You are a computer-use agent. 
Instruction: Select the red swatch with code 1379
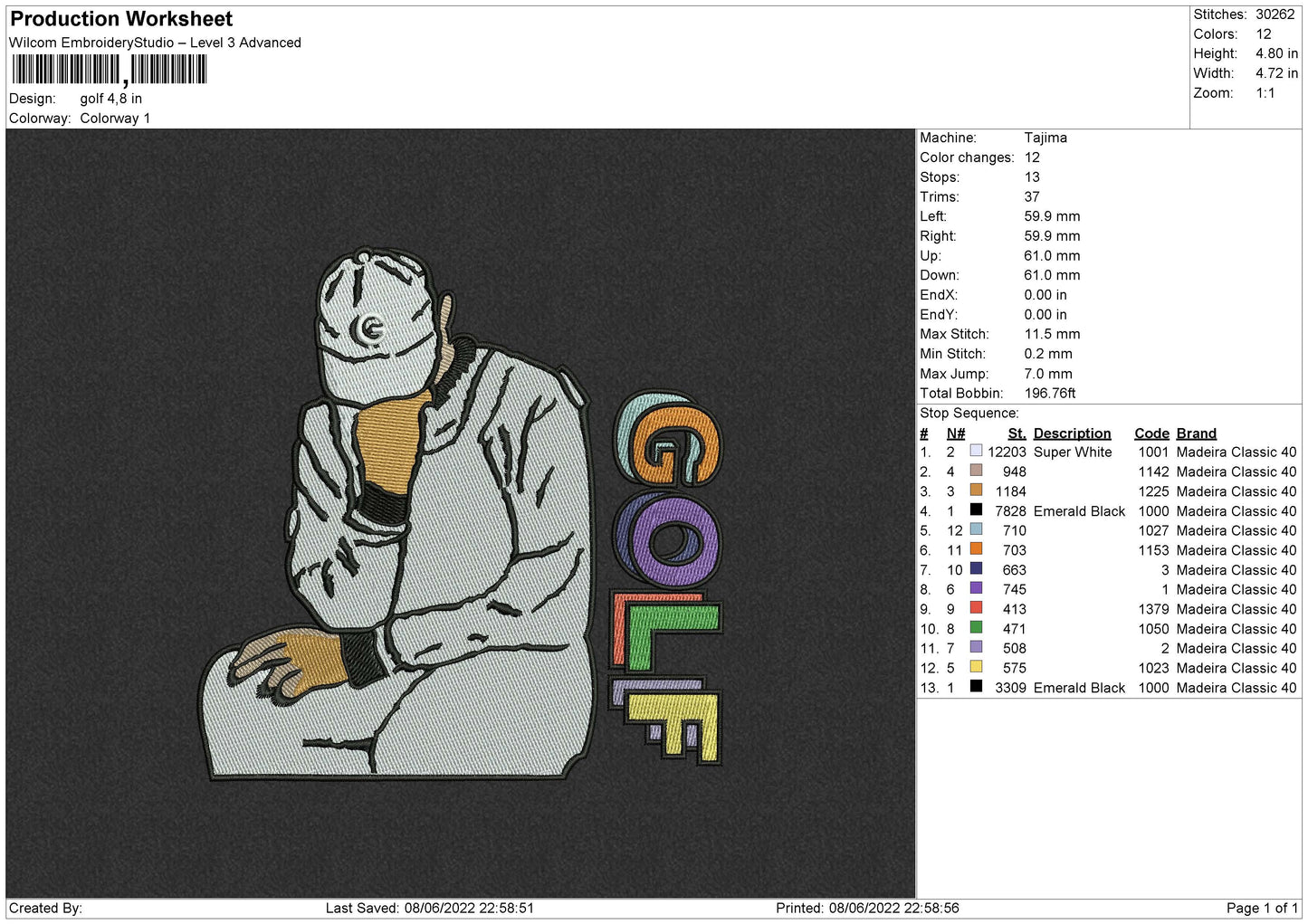pos(976,608)
